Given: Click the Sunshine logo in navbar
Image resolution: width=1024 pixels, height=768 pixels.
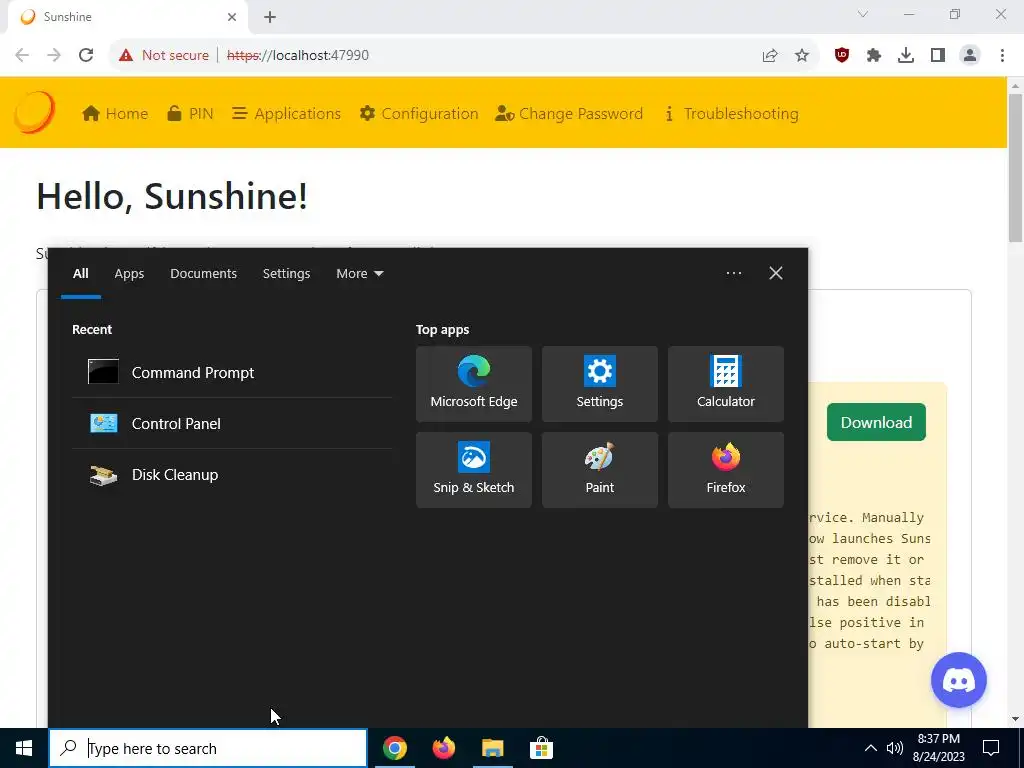Looking at the screenshot, I should click(x=35, y=112).
